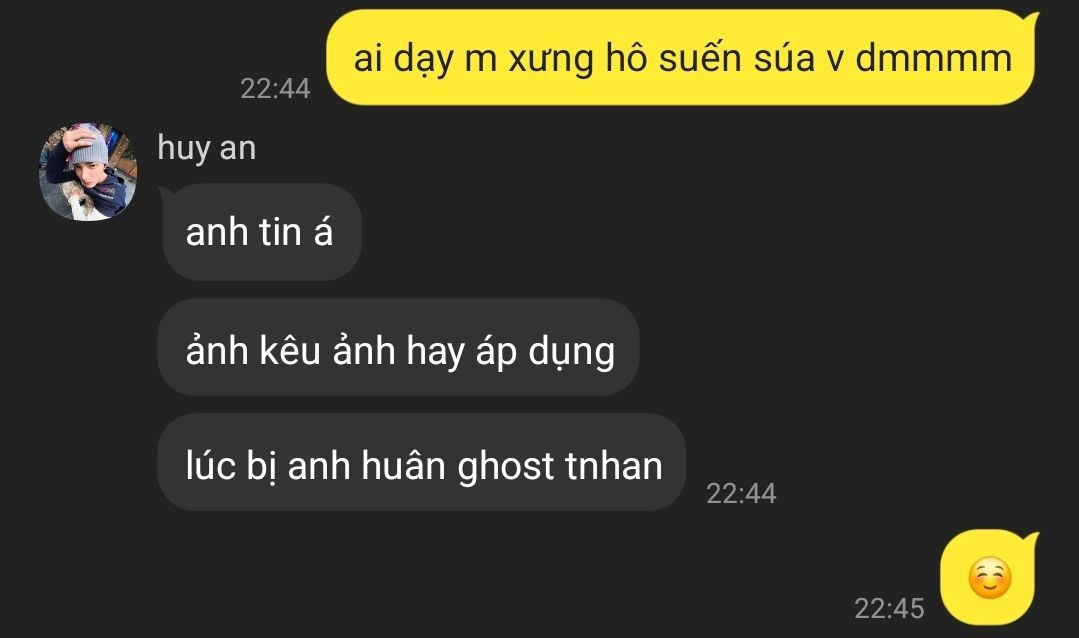This screenshot has width=1079, height=638.
Task: Tap the sender name huy an
Action: [206, 147]
